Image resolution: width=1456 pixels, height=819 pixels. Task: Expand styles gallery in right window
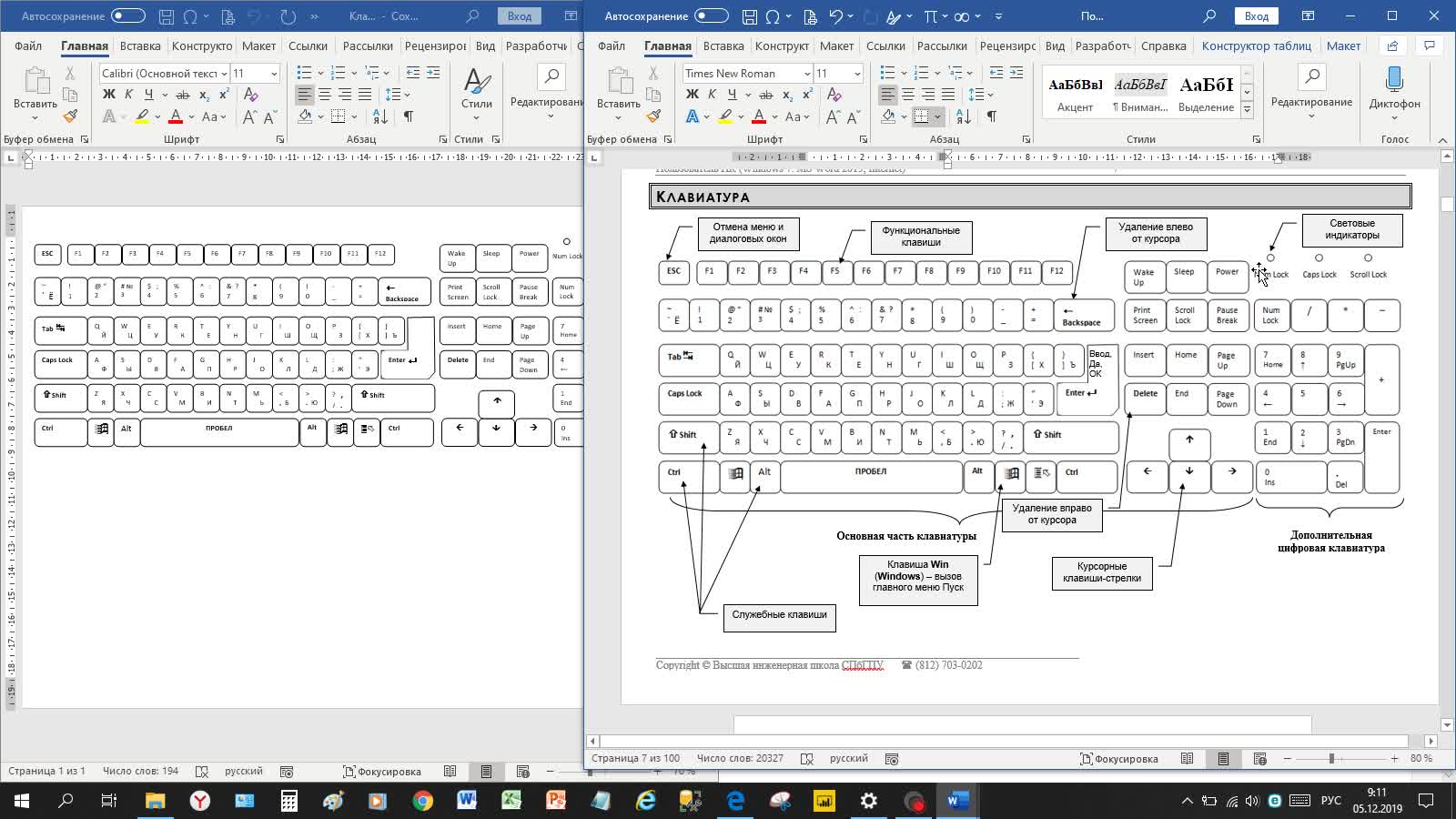tap(1247, 110)
